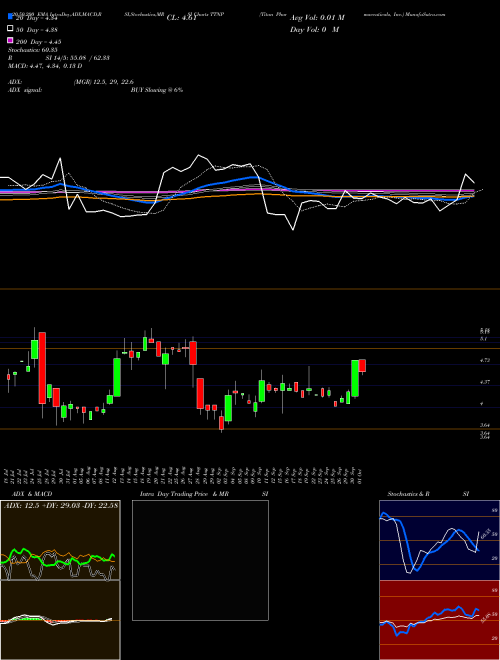500x660 pixels.
Task: Click the Stochastics & RSI panel heading
Action: [x=428, y=494]
